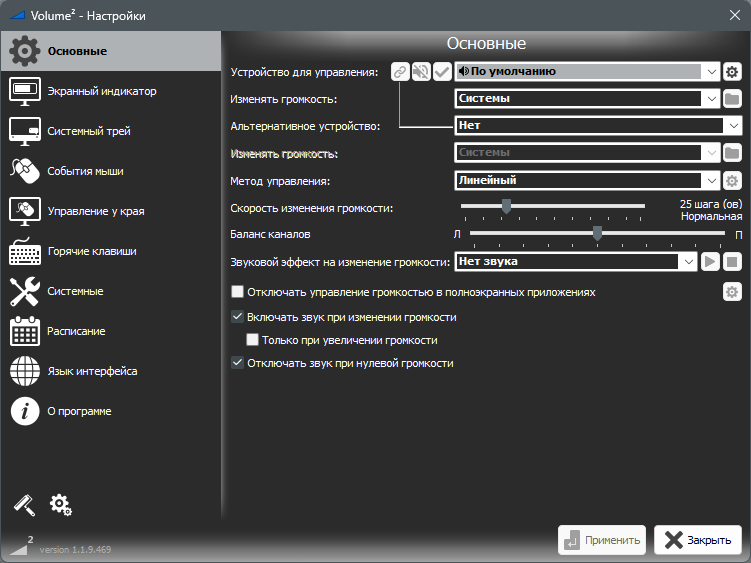Open the Основные settings section

[111, 51]
